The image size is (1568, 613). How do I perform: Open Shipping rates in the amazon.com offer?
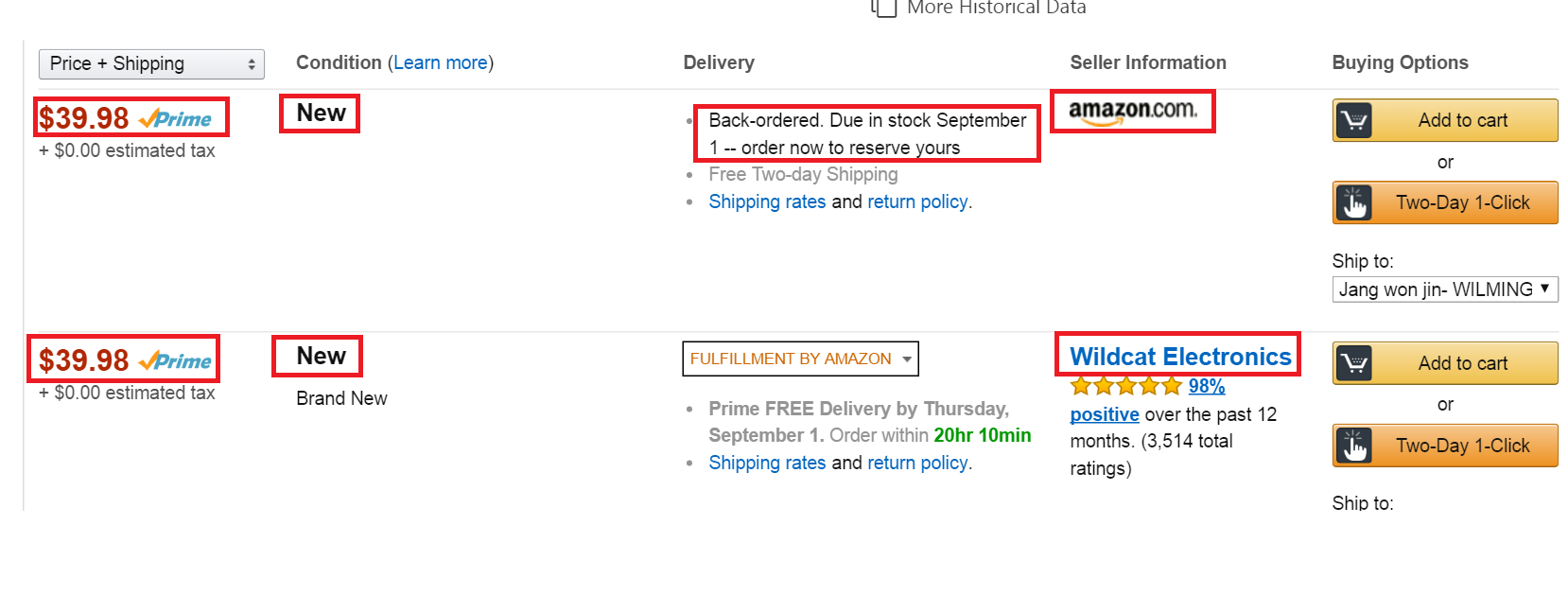click(x=767, y=202)
